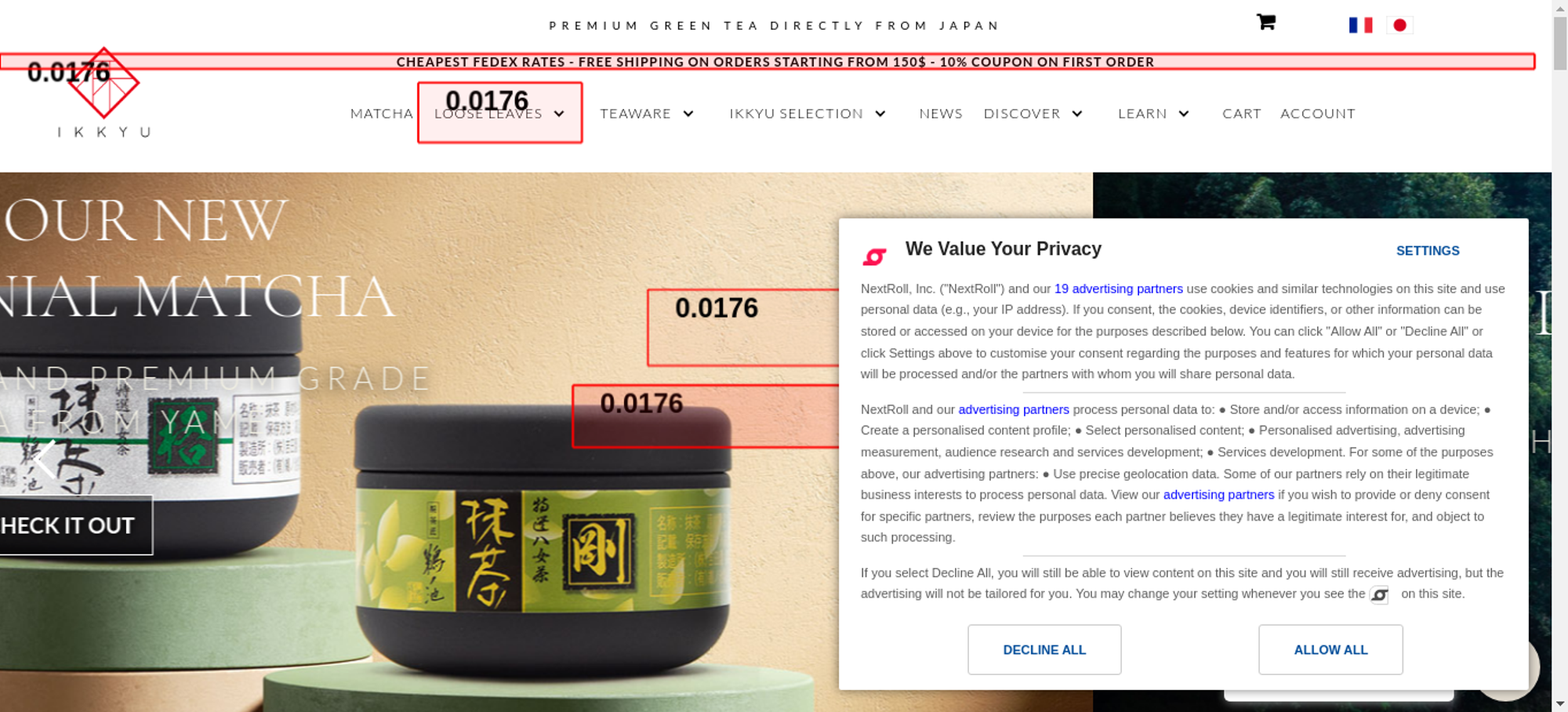This screenshot has width=1568, height=712.
Task: Expand the Discover menu chevron
Action: coord(1077,114)
